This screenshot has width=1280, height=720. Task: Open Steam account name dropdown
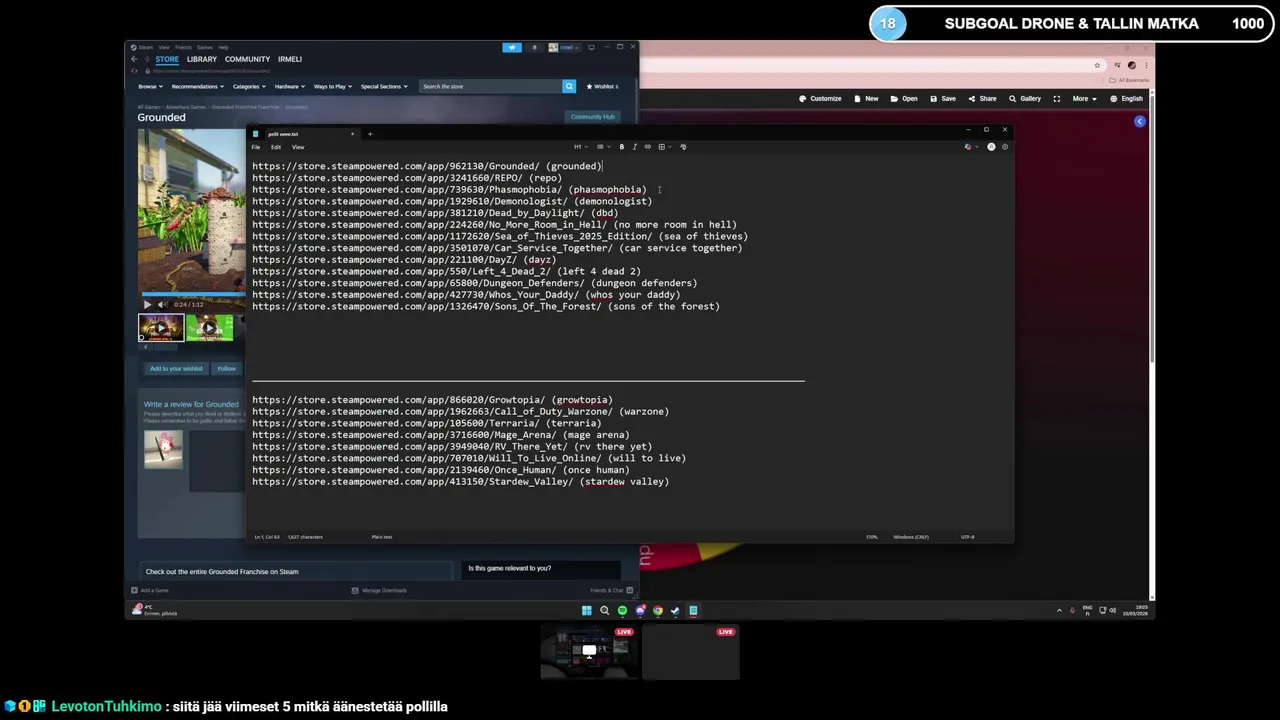[565, 47]
